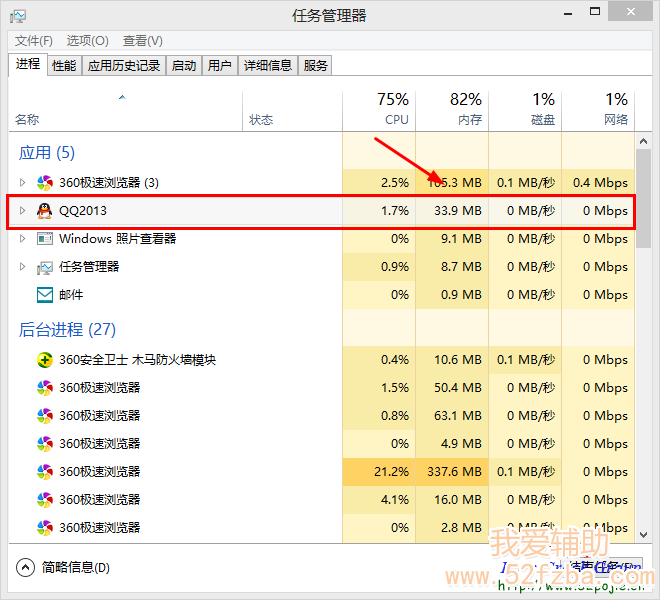The height and width of the screenshot is (600, 660).
Task: Switch to the 应用历史记录 tab
Action: (124, 66)
